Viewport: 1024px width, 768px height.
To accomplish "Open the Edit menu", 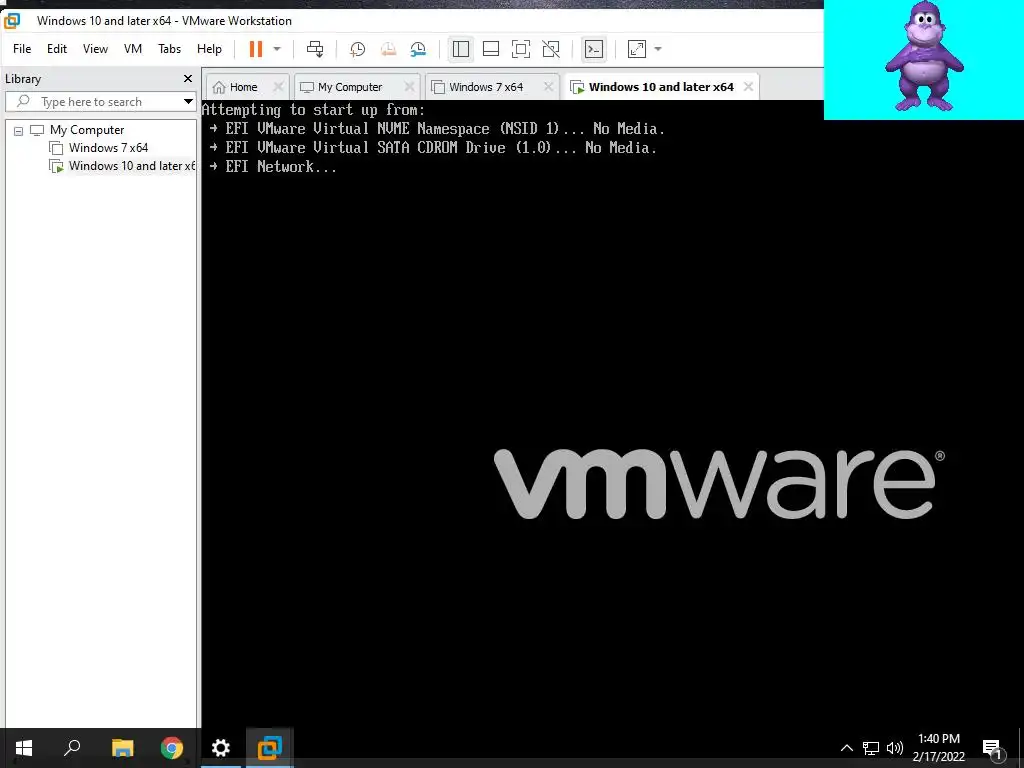I will (57, 49).
